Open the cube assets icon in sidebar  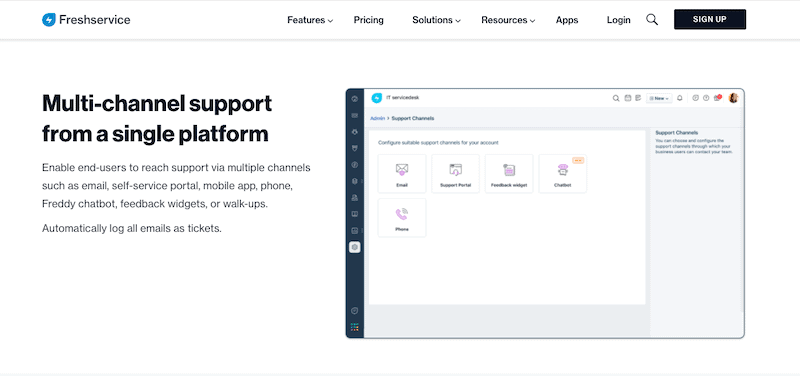point(355,181)
